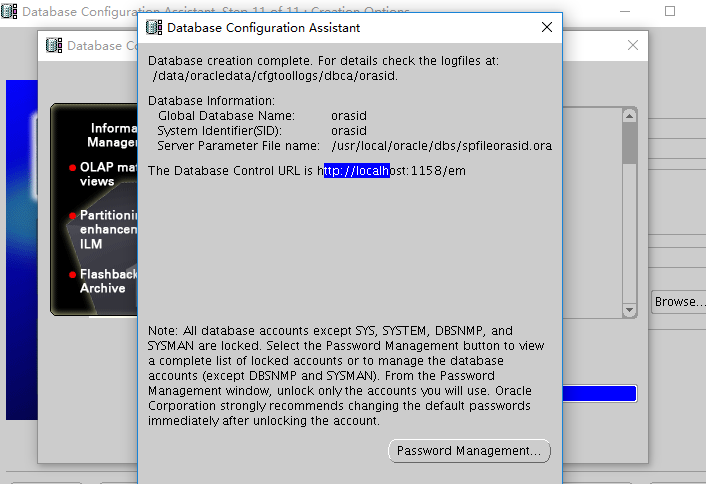The image size is (706, 484).
Task: Click the 'Server Parameter File name:' label
Action: click(x=238, y=146)
